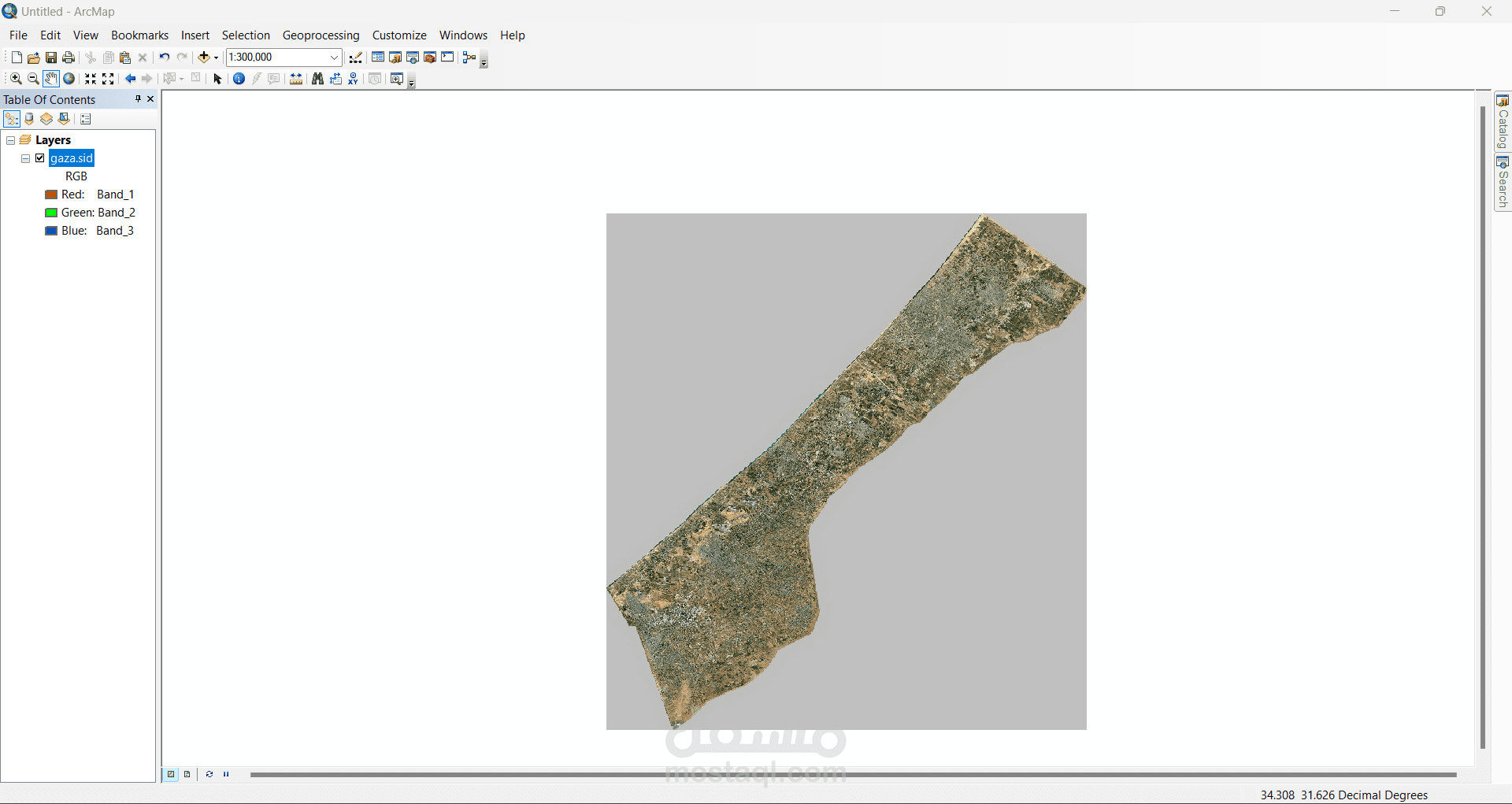Screen dimensions: 1512x804
Task: Go back to previous extent
Action: (130, 79)
